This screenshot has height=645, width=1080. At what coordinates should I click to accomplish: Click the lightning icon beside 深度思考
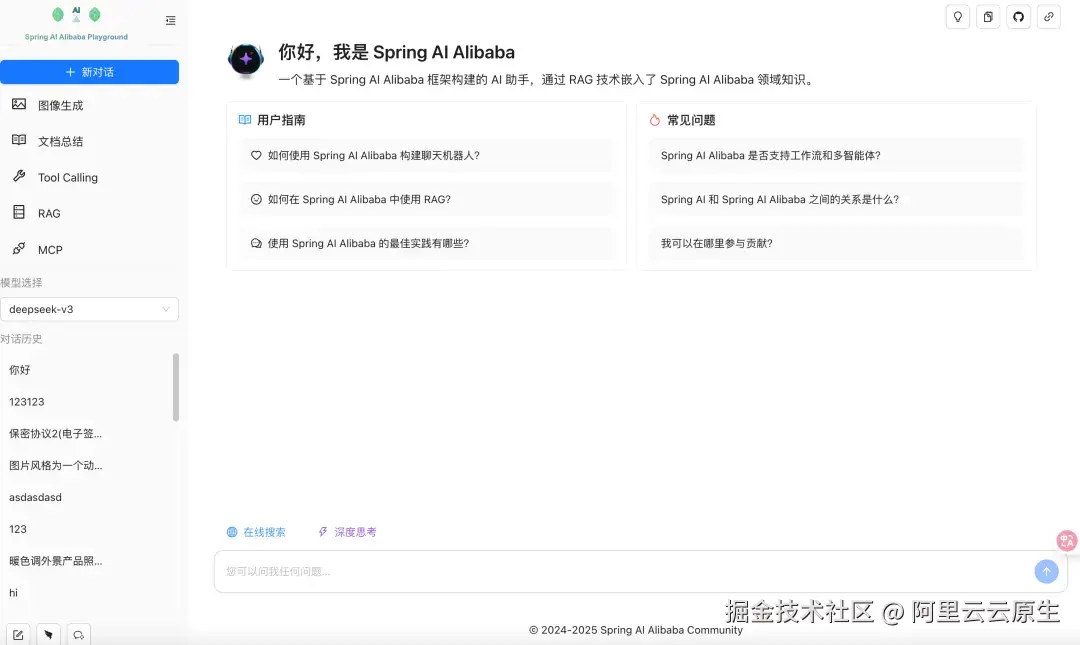[x=322, y=532]
